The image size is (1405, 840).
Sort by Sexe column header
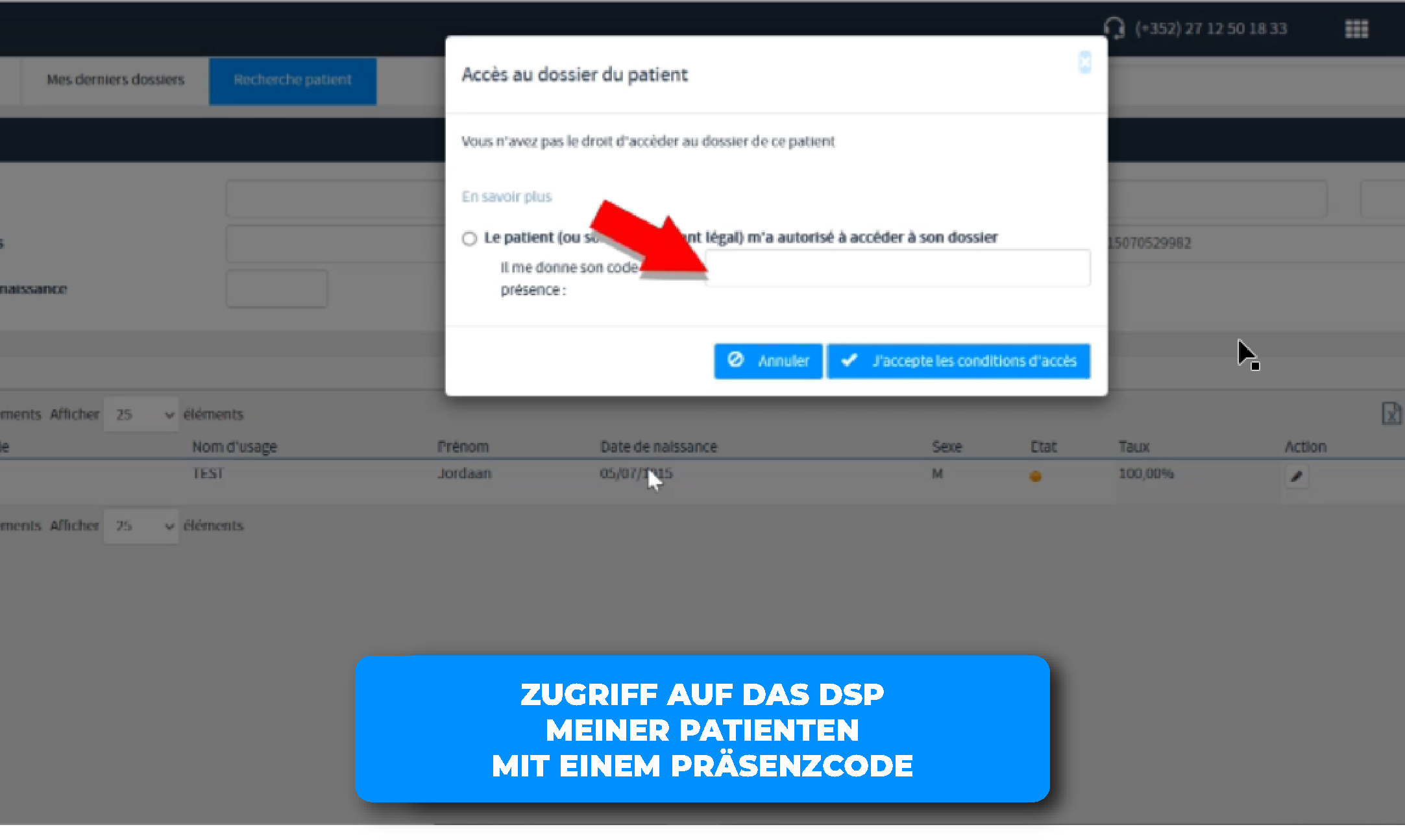(x=947, y=446)
